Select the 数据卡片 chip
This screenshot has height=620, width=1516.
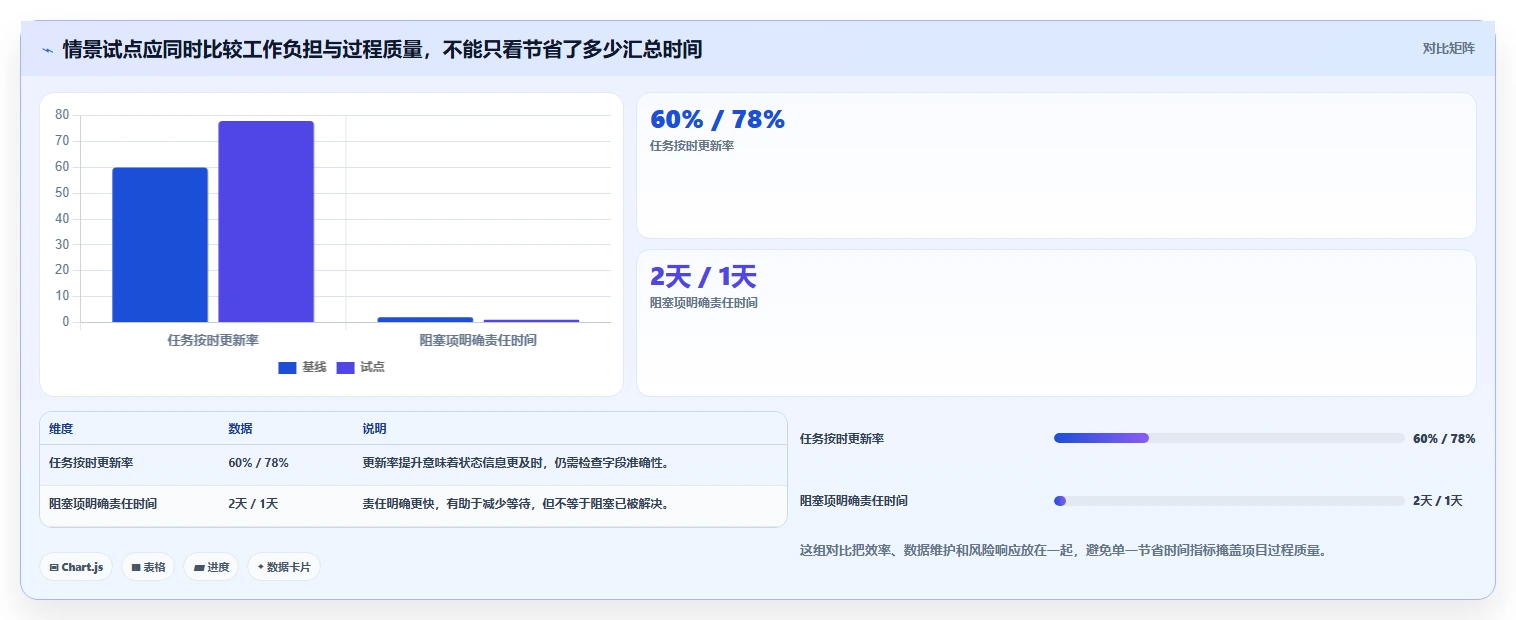tap(284, 567)
